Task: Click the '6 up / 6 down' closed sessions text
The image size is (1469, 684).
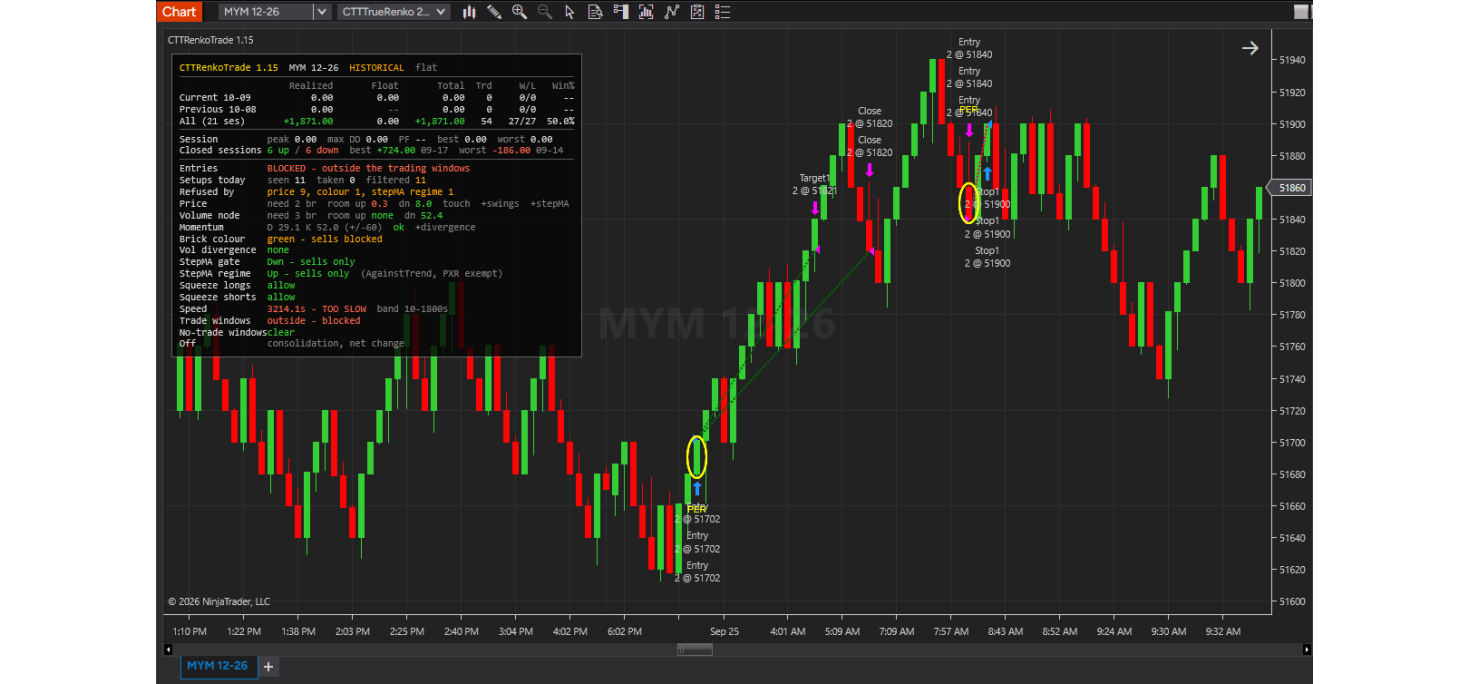Action: [305, 151]
